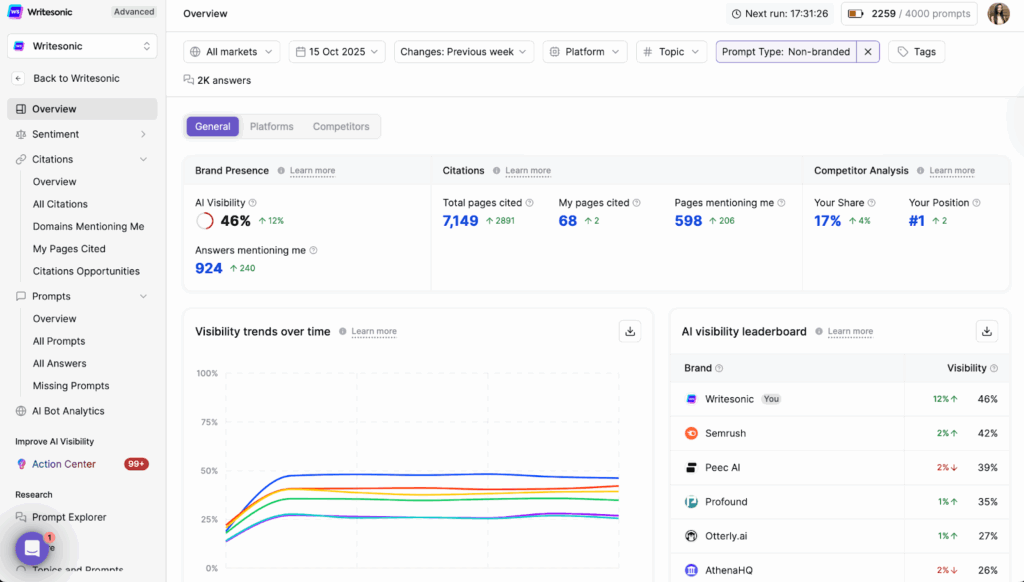Download the Visibility trends over time chart

coord(630,330)
